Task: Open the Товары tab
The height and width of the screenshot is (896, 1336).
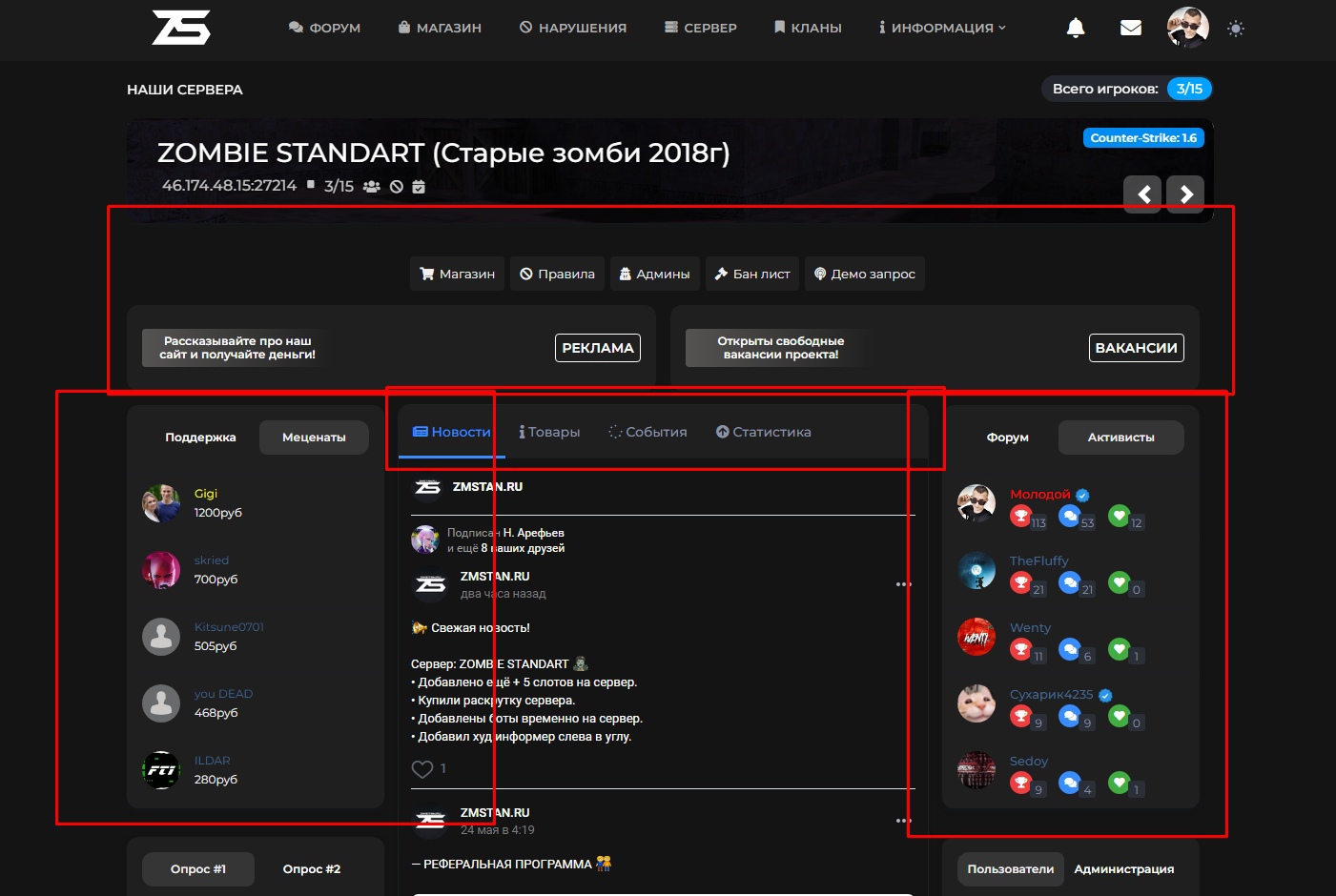Action: click(549, 432)
